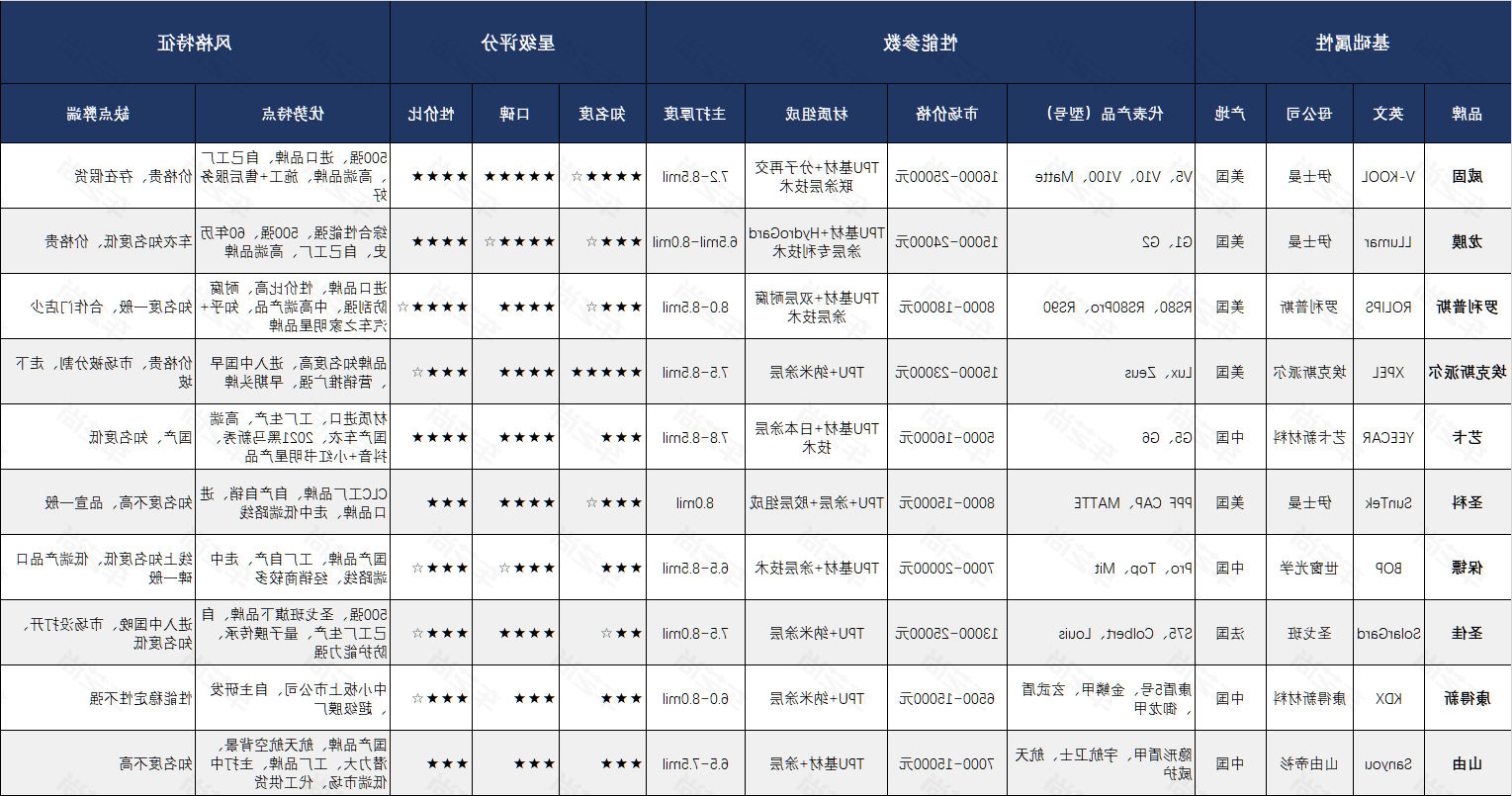Image resolution: width=1512 pixels, height=796 pixels.
Task: Select the 市场价格 column header
Action: 947,114
